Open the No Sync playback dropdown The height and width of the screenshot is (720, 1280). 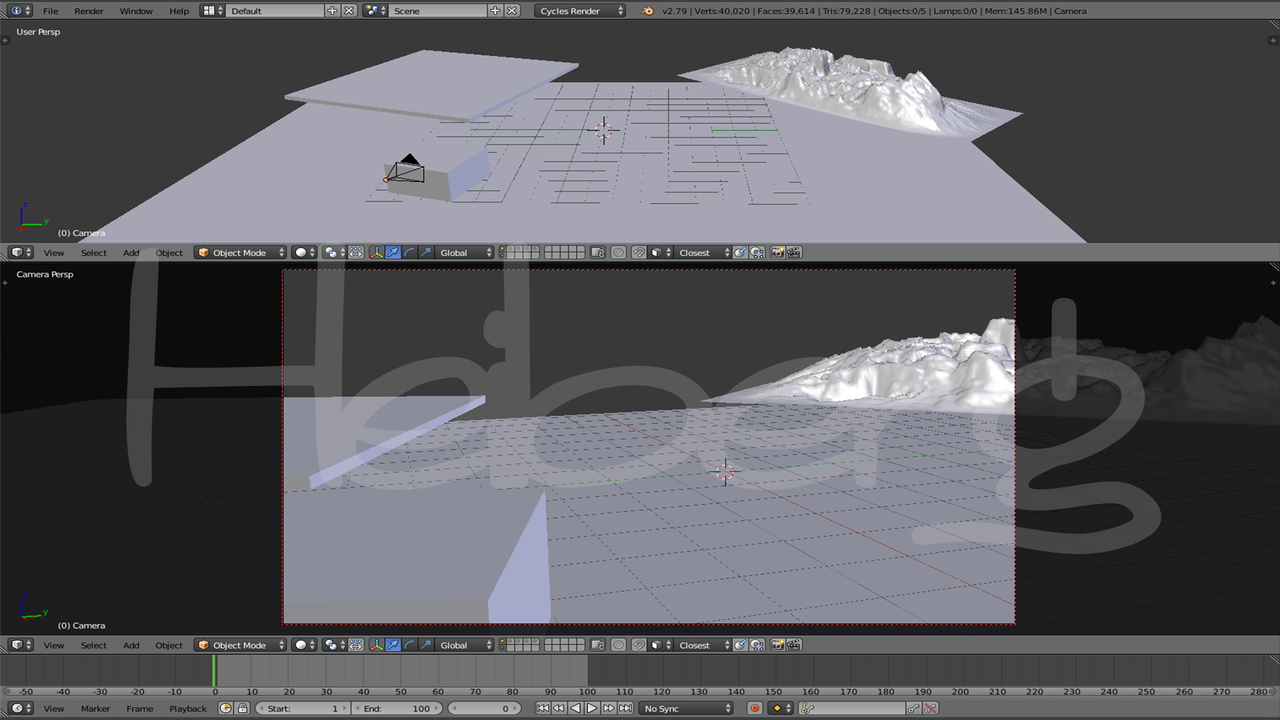click(x=686, y=708)
